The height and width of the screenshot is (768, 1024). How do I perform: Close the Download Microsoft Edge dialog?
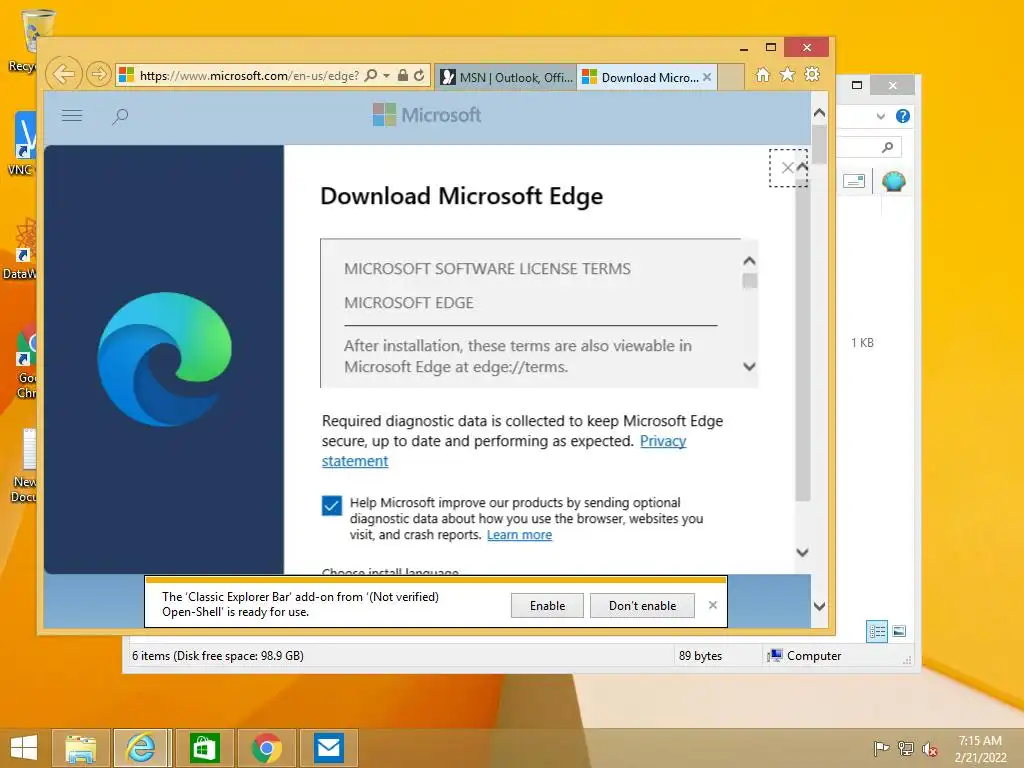[788, 168]
